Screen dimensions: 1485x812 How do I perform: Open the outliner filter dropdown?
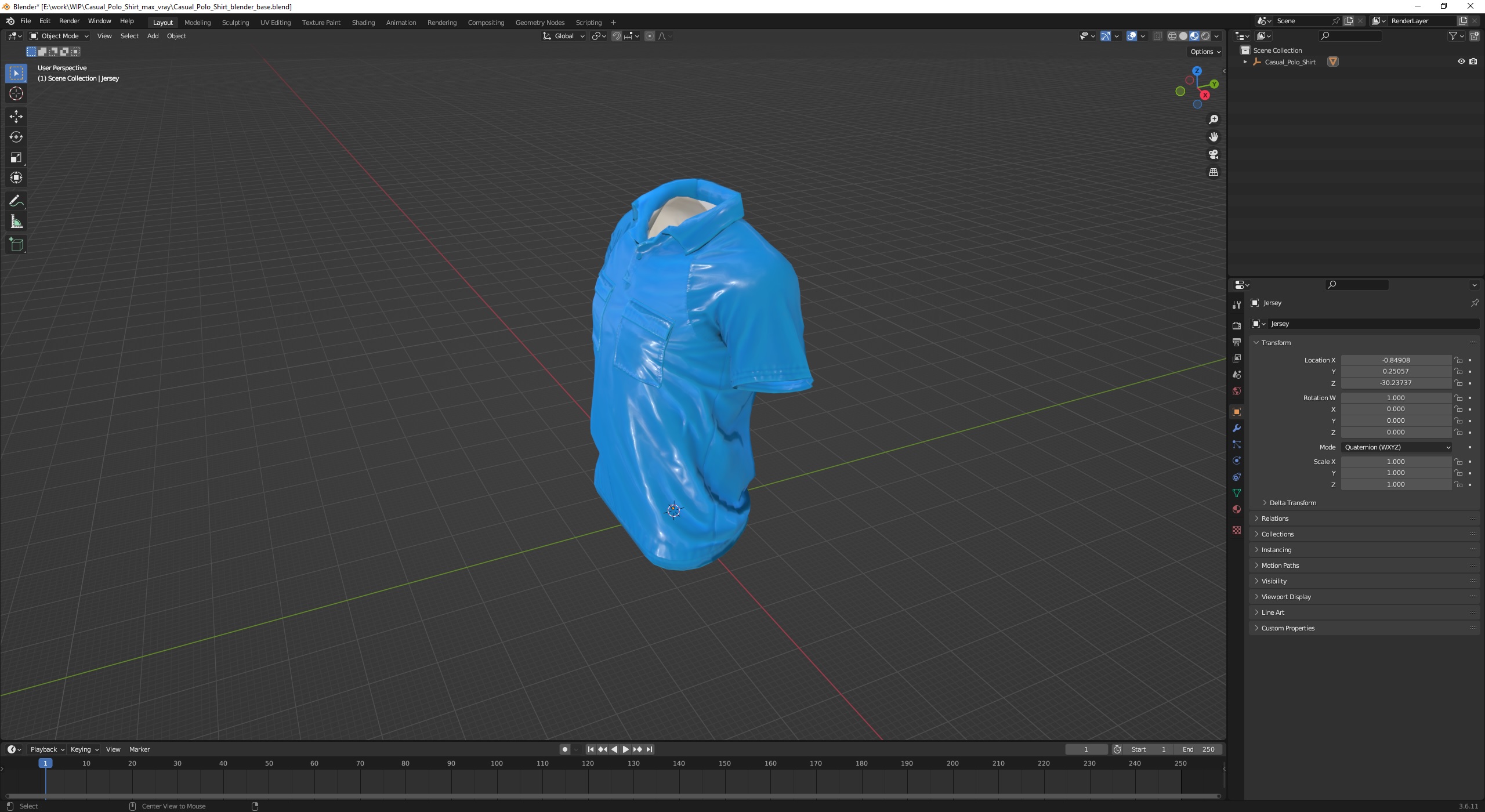tap(1456, 36)
